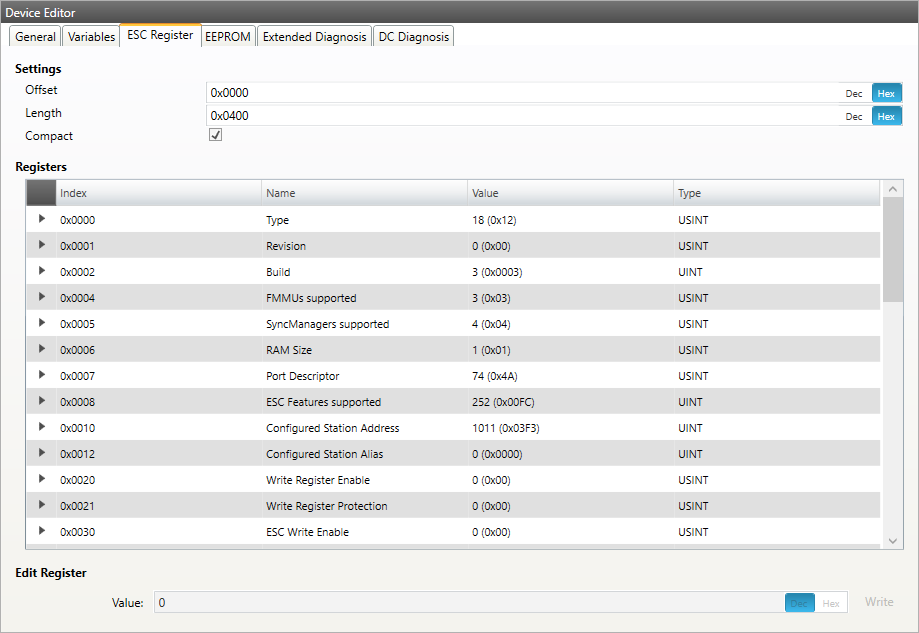Switch Offset field to Dec format

[x=853, y=93]
